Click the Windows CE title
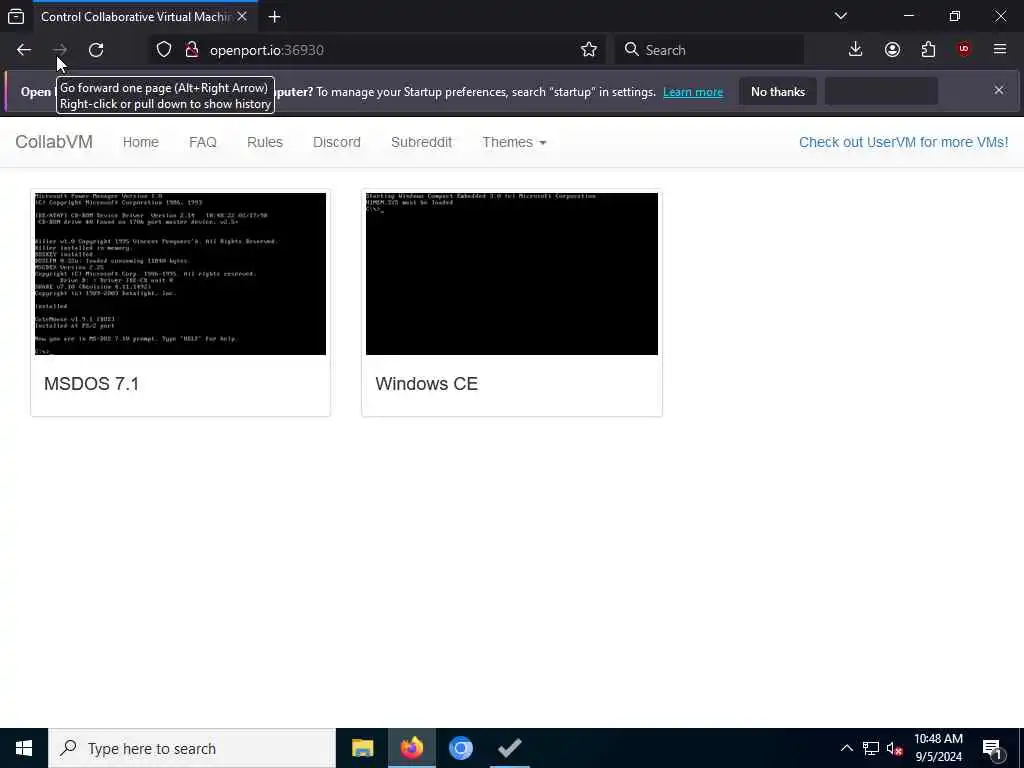Screen dimensions: 1024x768 pos(426,383)
